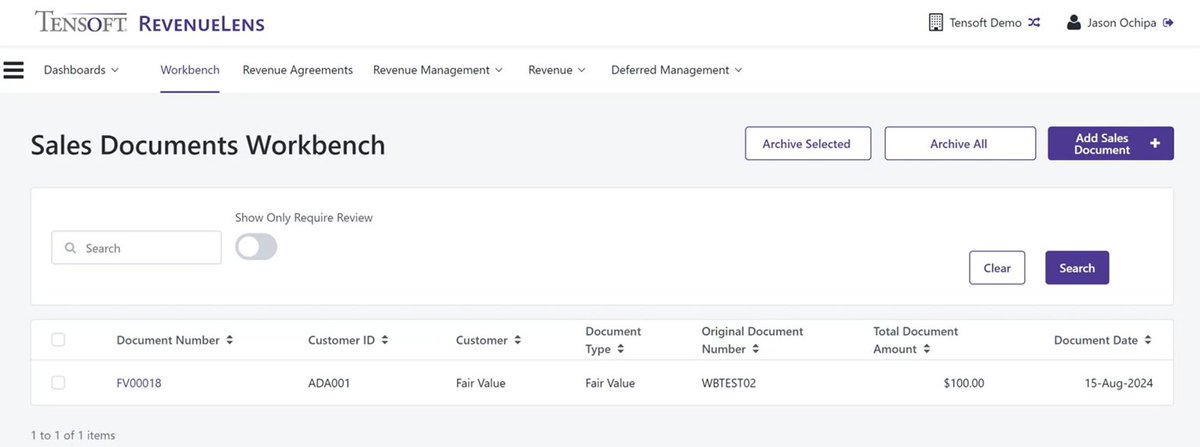Click the Archive Selected button
The width and height of the screenshot is (1200, 447).
tap(808, 144)
